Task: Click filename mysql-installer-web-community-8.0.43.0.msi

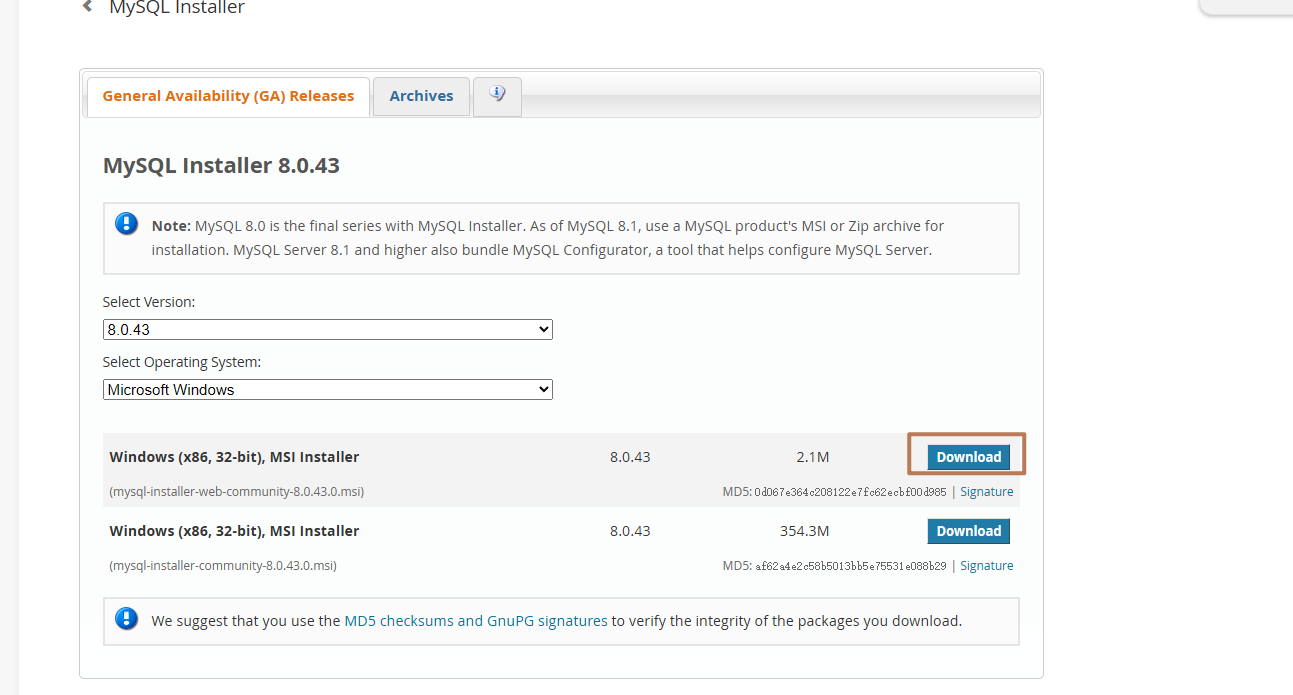Action: 237,492
